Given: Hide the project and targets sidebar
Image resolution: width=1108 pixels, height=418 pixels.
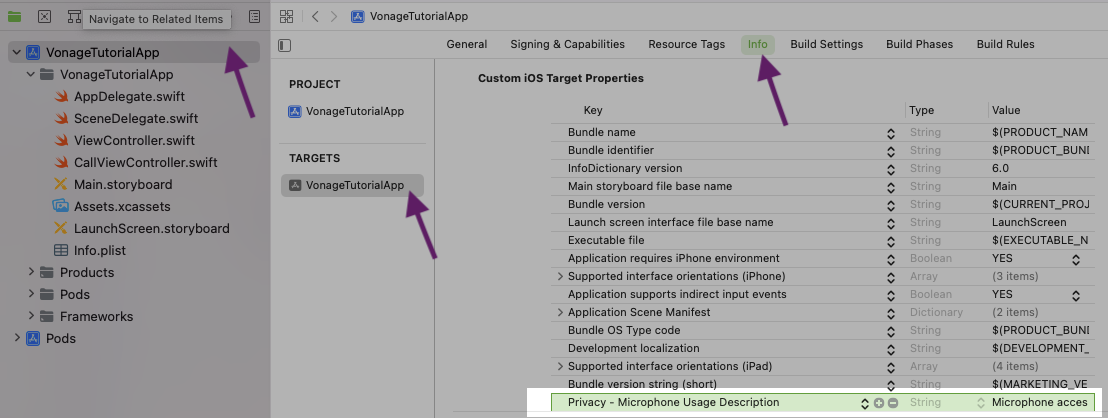Looking at the screenshot, I should [285, 45].
